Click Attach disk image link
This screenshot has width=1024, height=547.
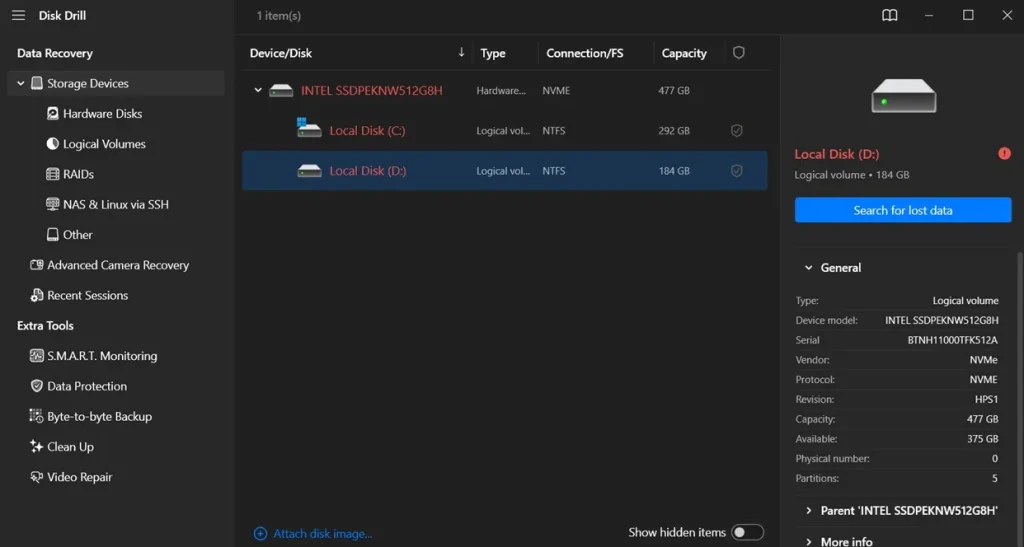(x=323, y=533)
